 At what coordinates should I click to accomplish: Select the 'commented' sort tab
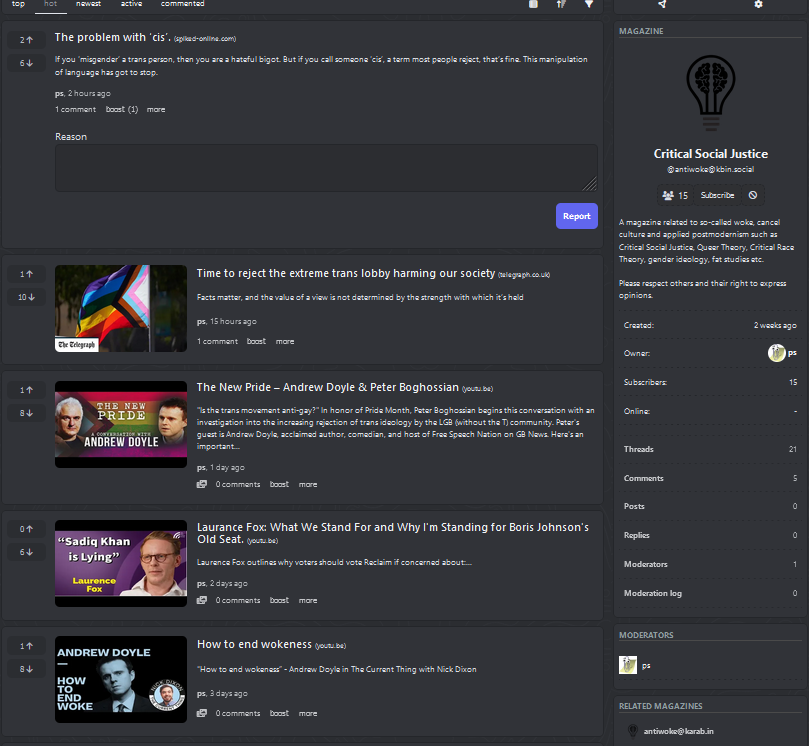(x=182, y=4)
